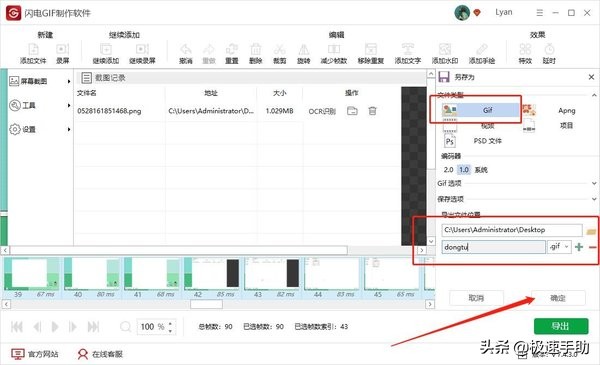The width and height of the screenshot is (600, 365).
Task: Click the horizontal scrollbar under the record table
Action: pyautogui.click(x=179, y=250)
